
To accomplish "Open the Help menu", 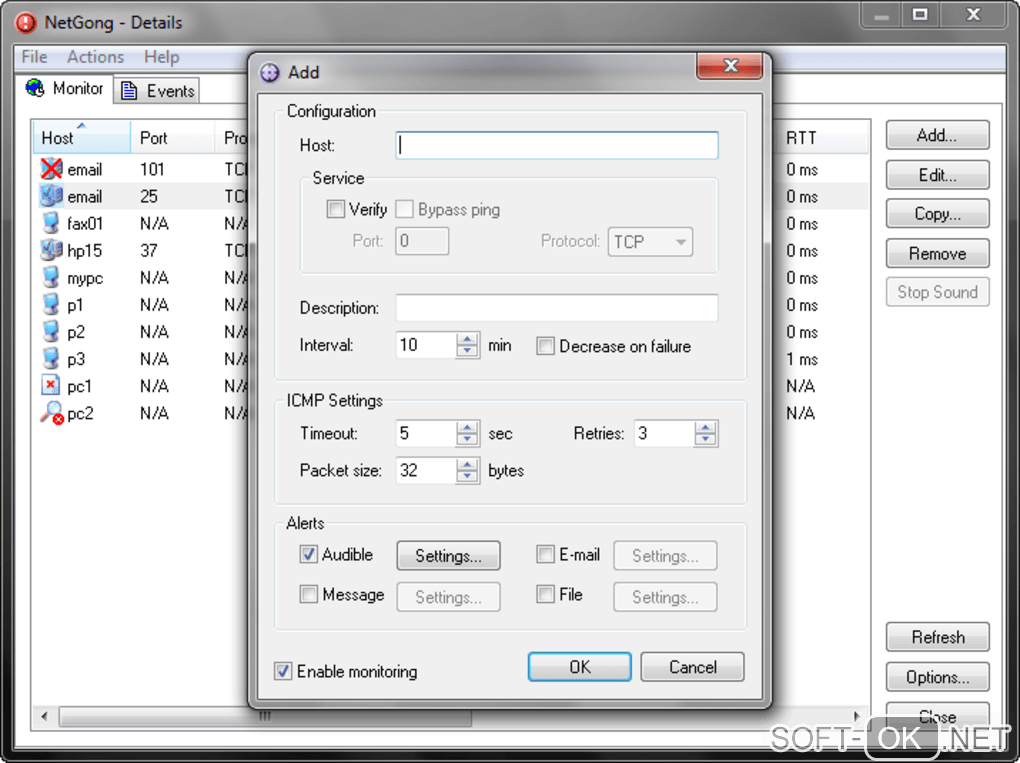I will pos(161,57).
